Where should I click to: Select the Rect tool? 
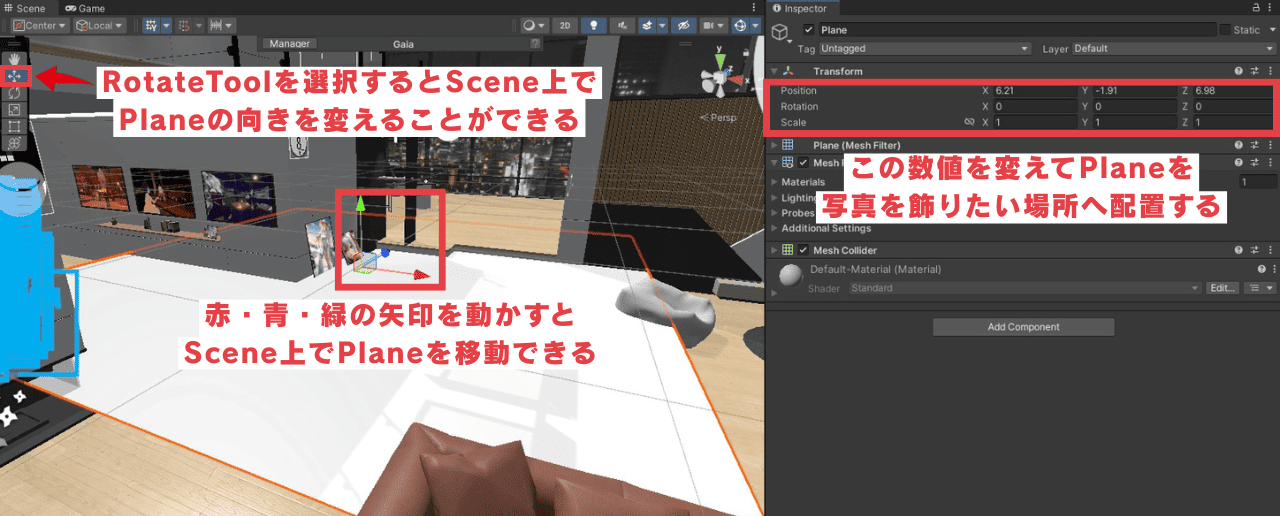pos(15,127)
